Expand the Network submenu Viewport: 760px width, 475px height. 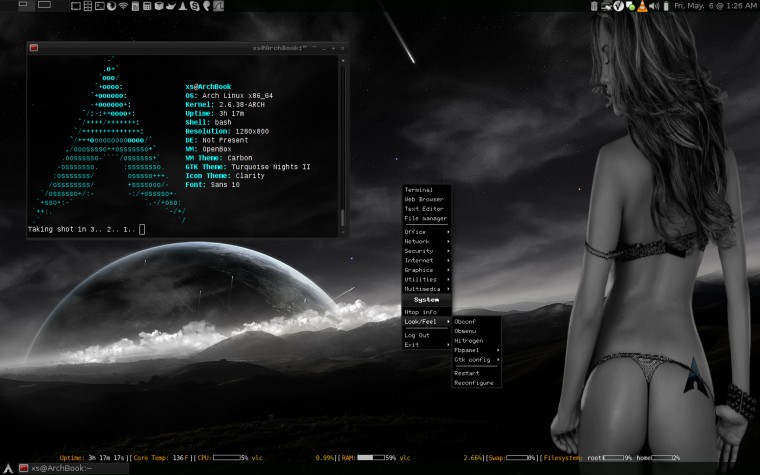427,241
